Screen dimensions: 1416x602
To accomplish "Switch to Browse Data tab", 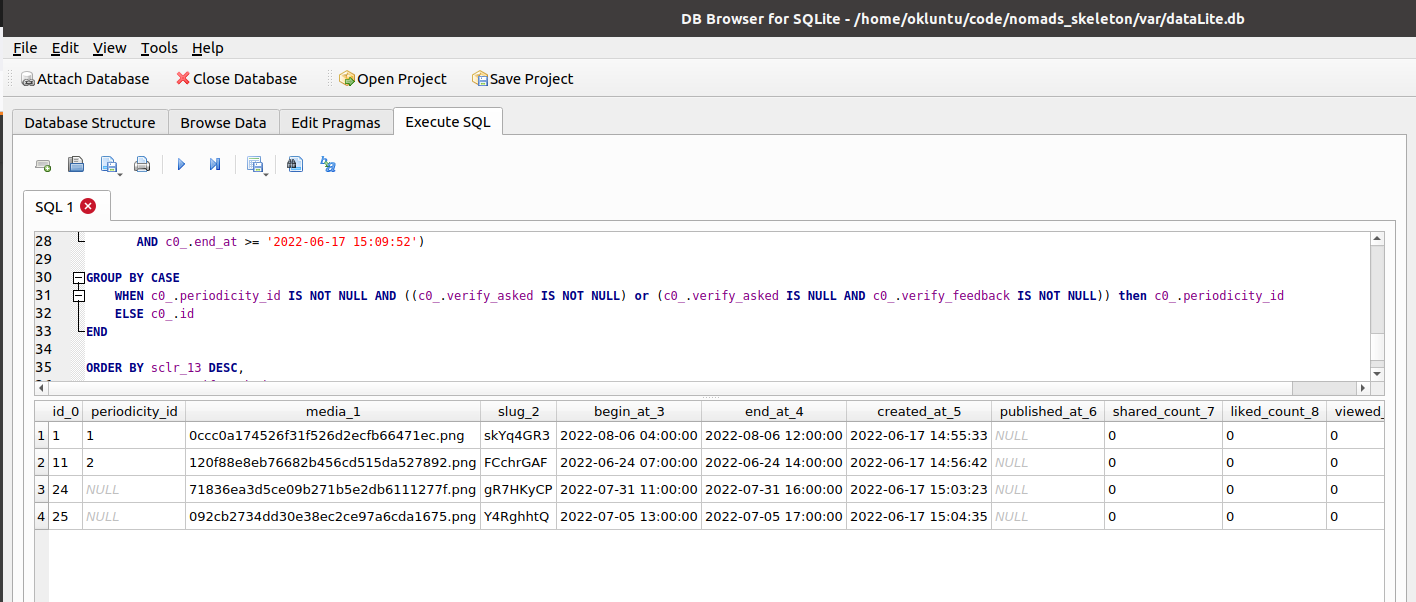I will 223,122.
